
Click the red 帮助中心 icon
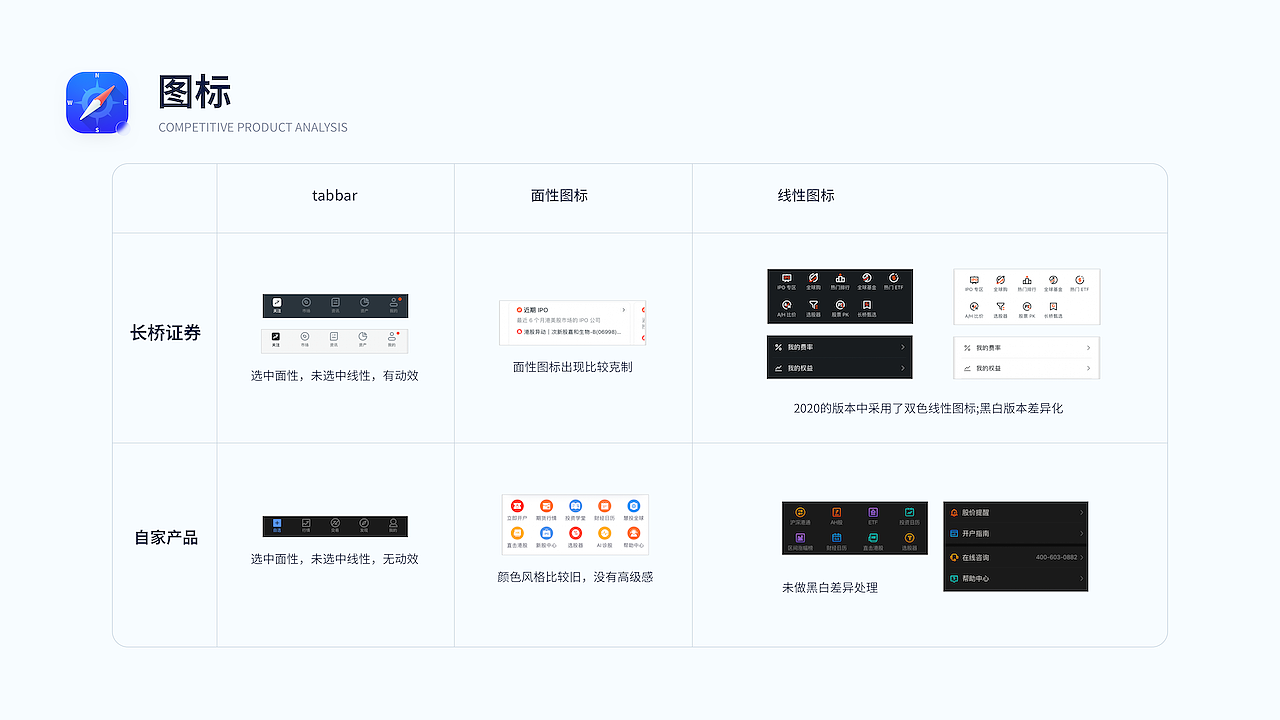click(633, 534)
